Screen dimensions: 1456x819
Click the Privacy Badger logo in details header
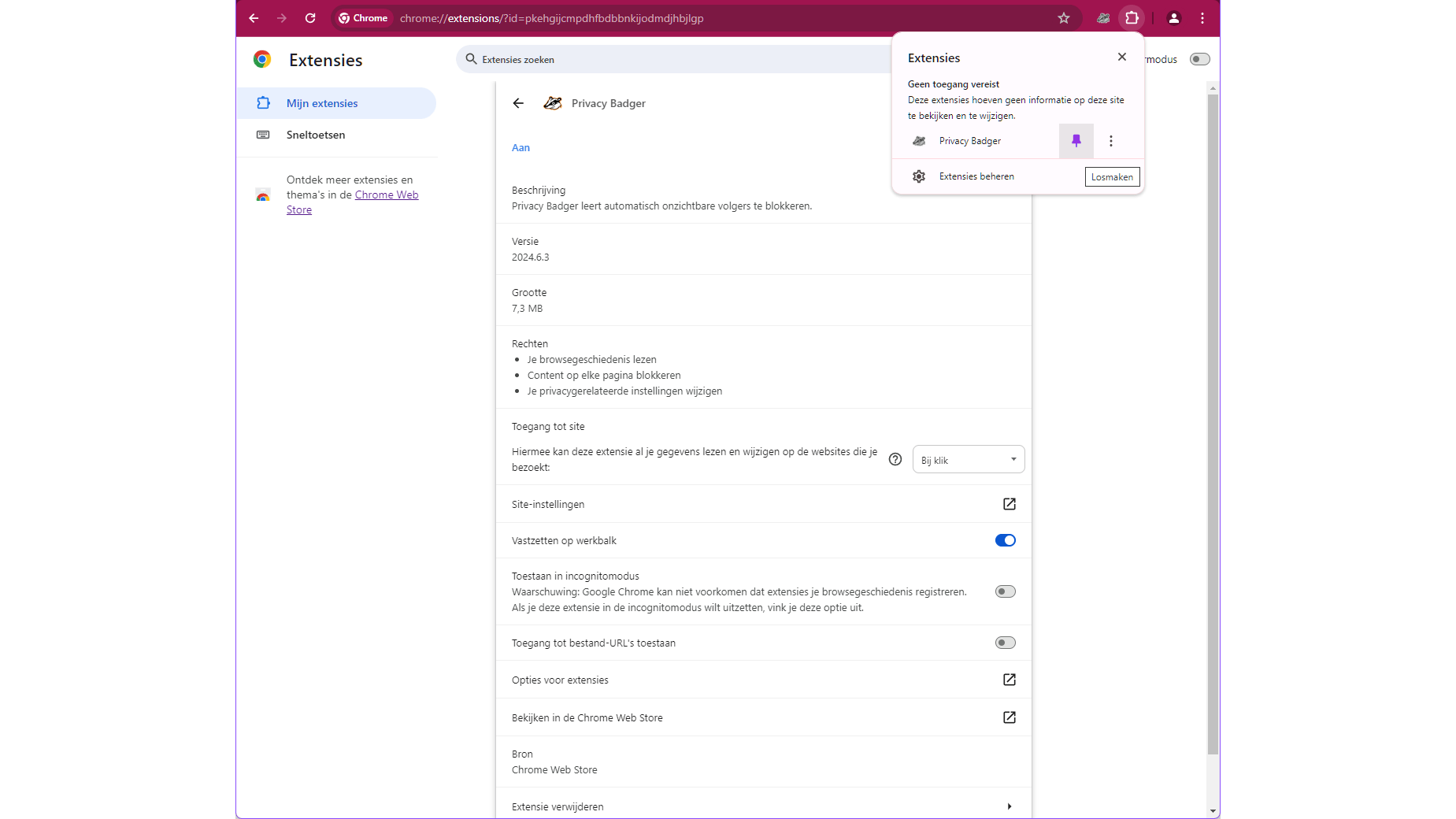click(553, 103)
